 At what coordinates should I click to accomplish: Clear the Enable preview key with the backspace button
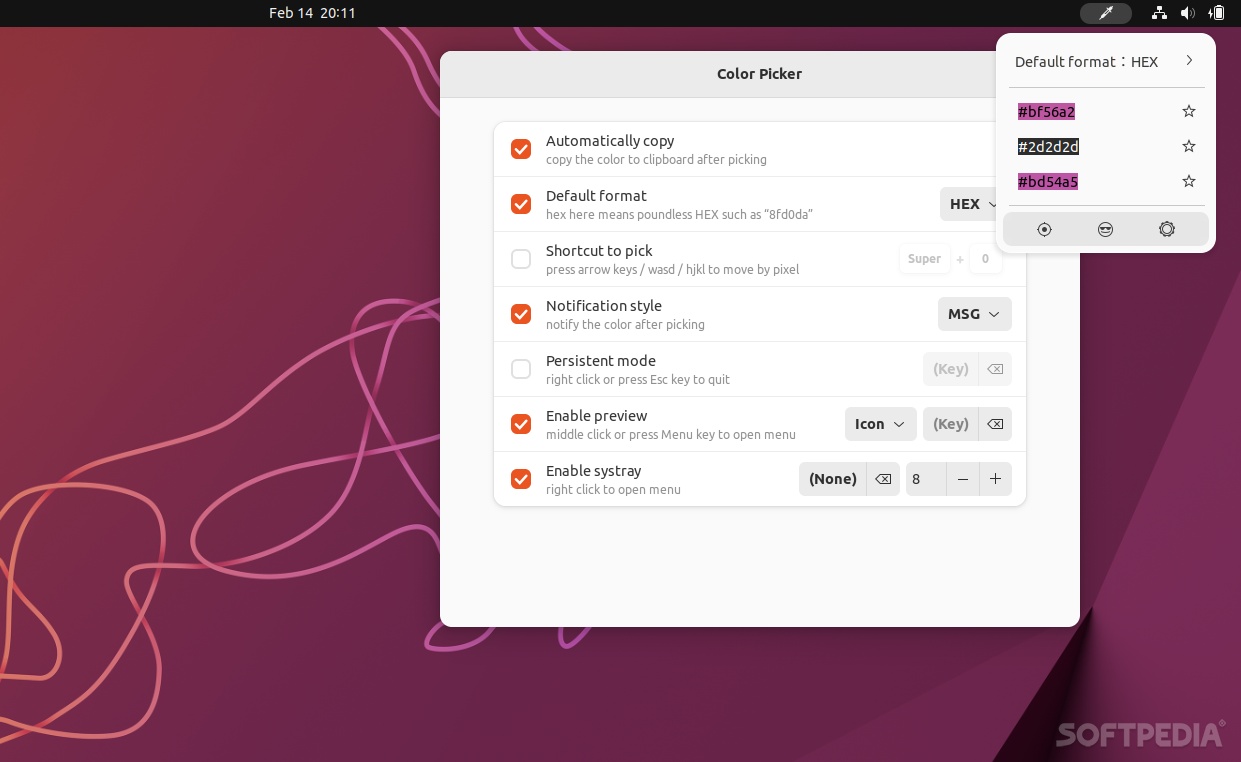[x=994, y=423]
